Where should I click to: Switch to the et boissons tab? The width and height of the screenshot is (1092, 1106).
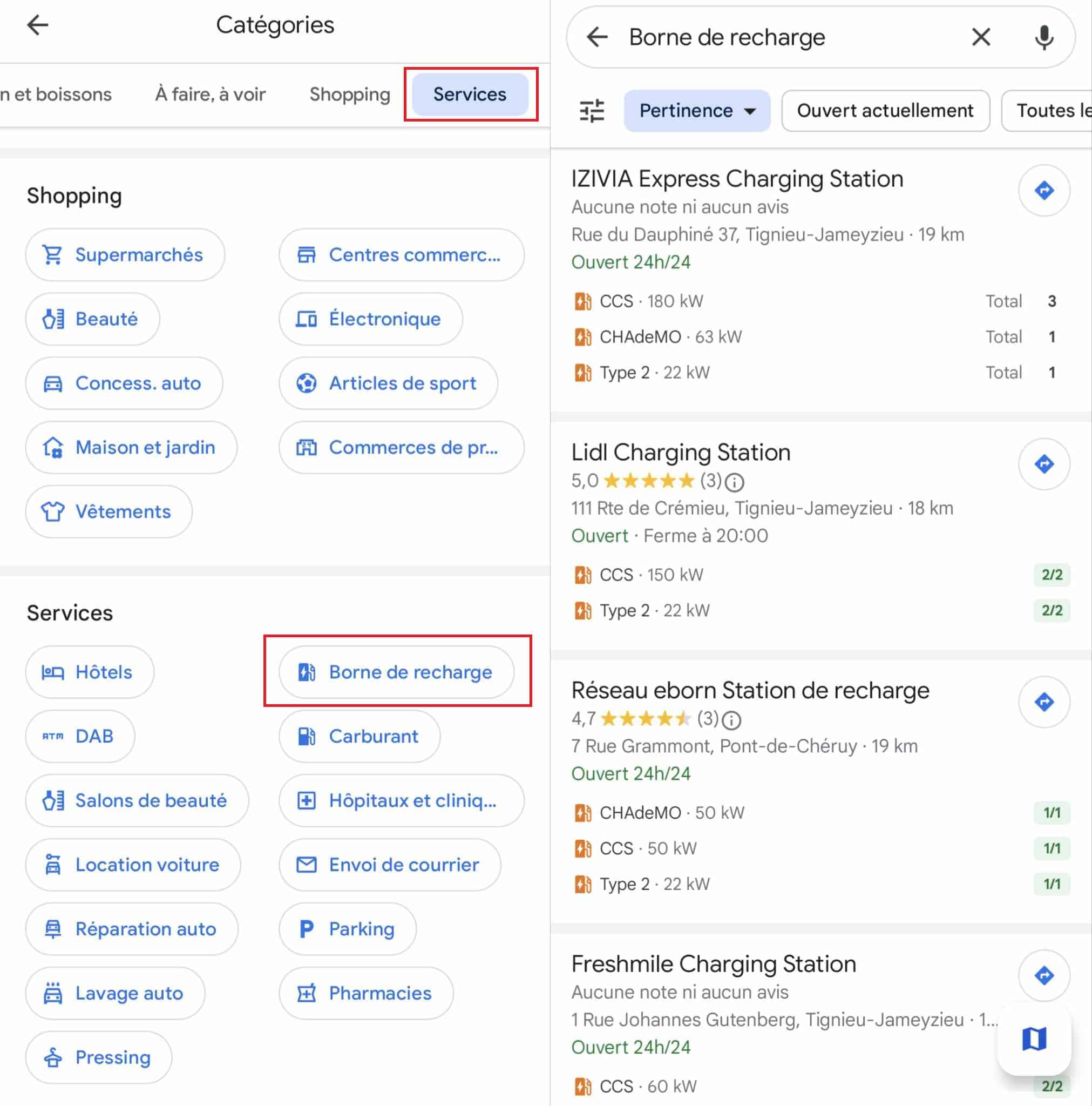tap(56, 94)
